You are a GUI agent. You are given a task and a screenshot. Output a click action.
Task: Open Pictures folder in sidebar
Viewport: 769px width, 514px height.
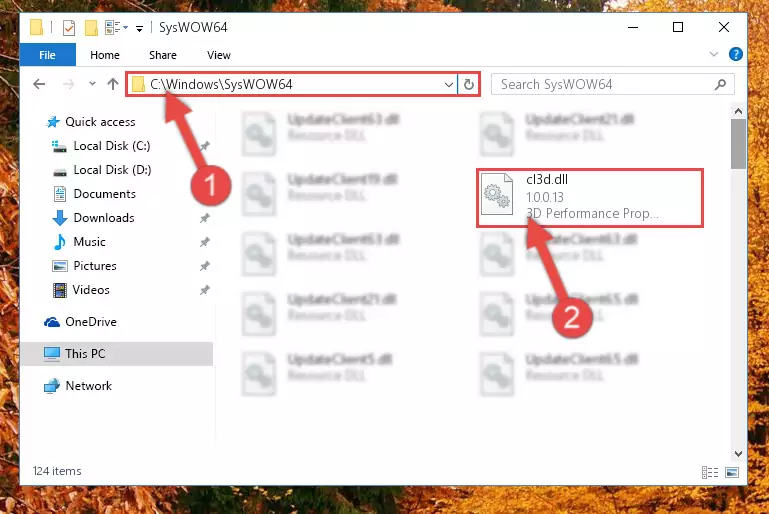click(x=95, y=266)
